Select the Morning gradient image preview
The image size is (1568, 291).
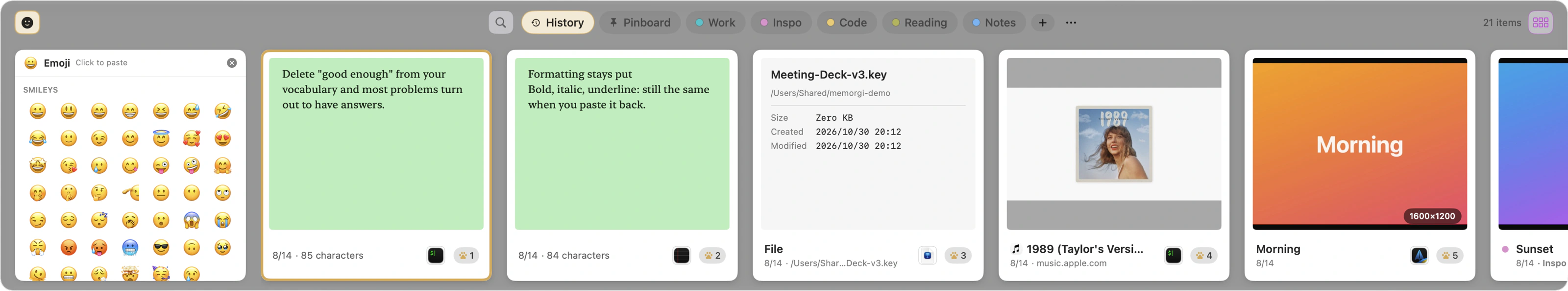(1360, 144)
